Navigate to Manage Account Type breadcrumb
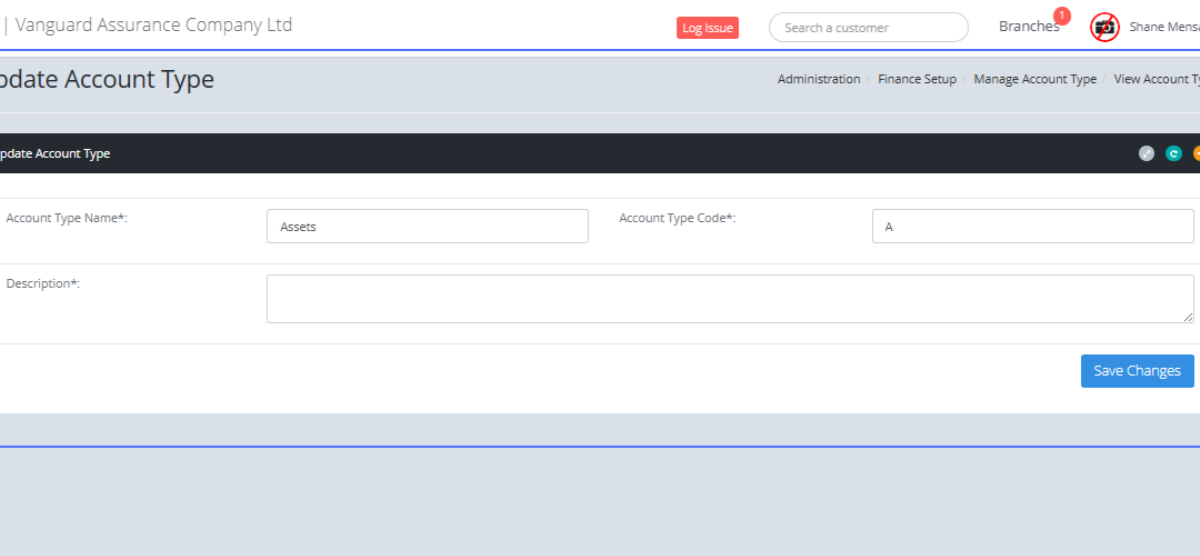 pos(1035,79)
